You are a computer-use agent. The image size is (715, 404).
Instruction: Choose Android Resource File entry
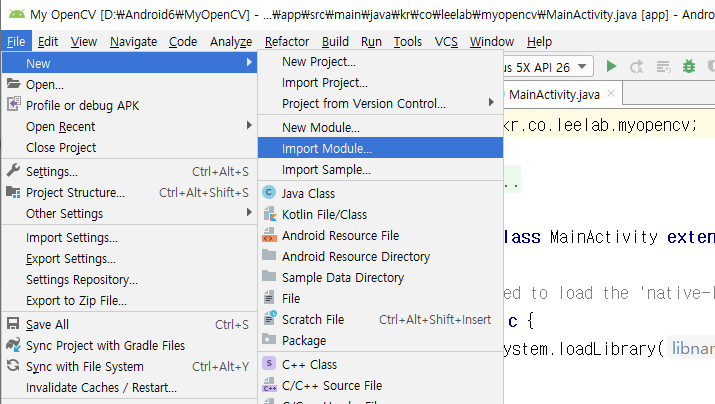(x=340, y=235)
